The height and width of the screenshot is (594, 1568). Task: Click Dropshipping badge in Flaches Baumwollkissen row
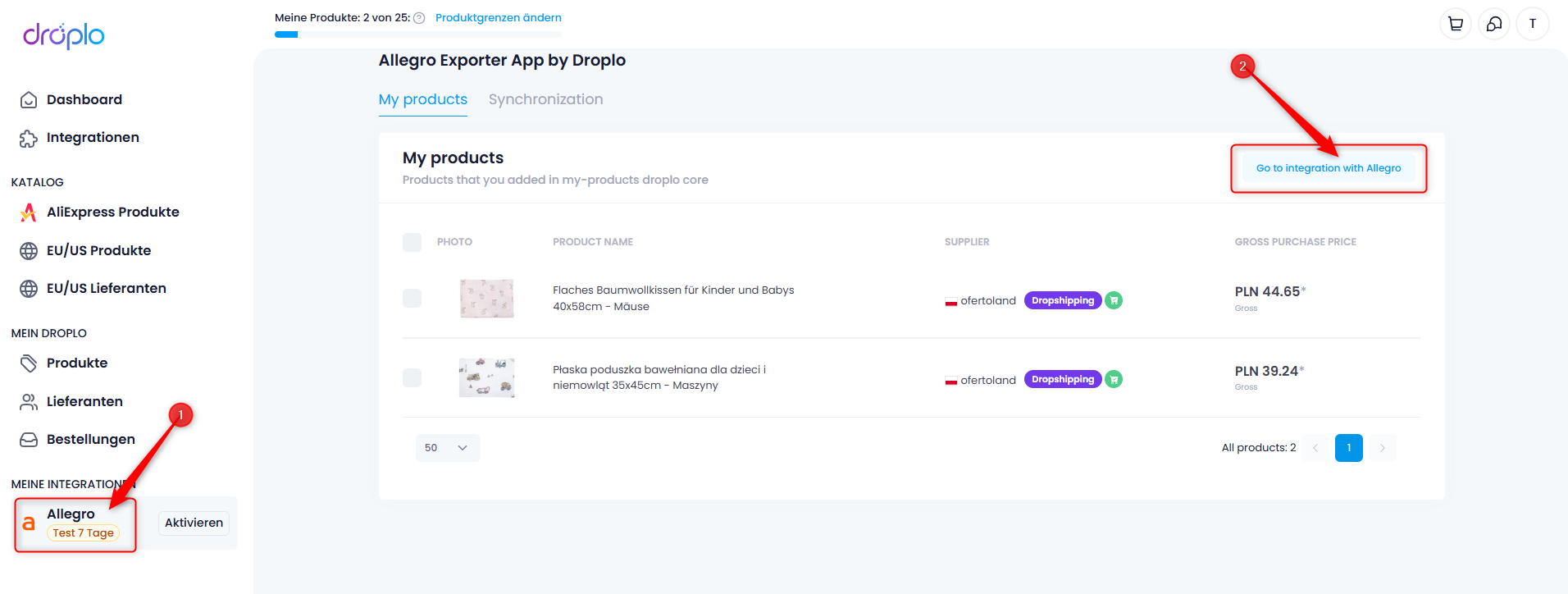click(1063, 300)
